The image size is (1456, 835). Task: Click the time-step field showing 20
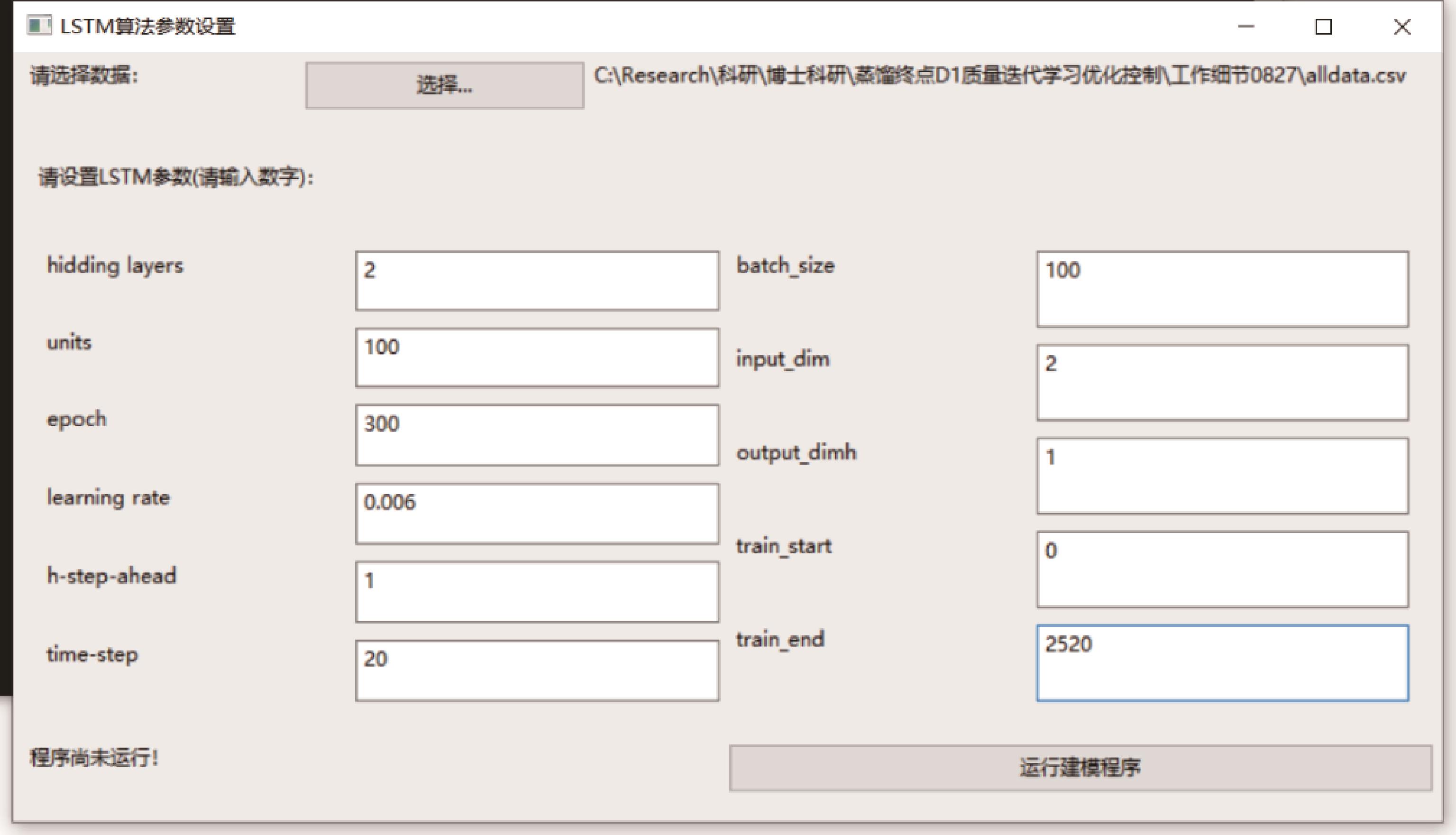point(537,670)
